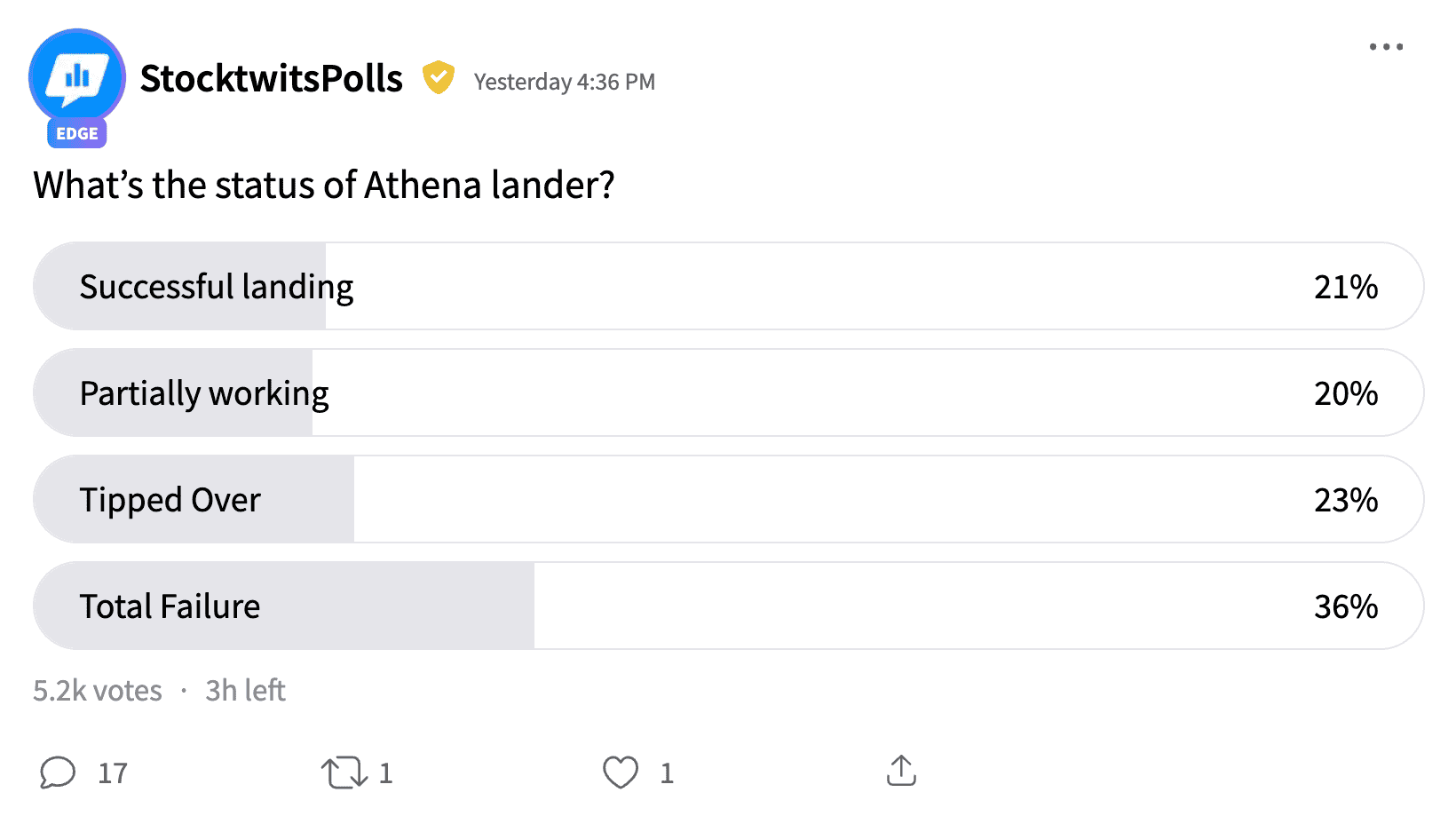Click the EDGE badge under avatar
1456x824 pixels.
pos(77,133)
